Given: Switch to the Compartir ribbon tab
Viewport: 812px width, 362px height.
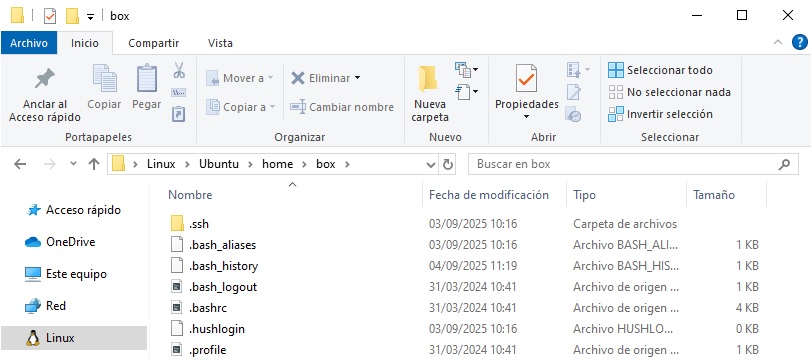Looking at the screenshot, I should point(153,43).
